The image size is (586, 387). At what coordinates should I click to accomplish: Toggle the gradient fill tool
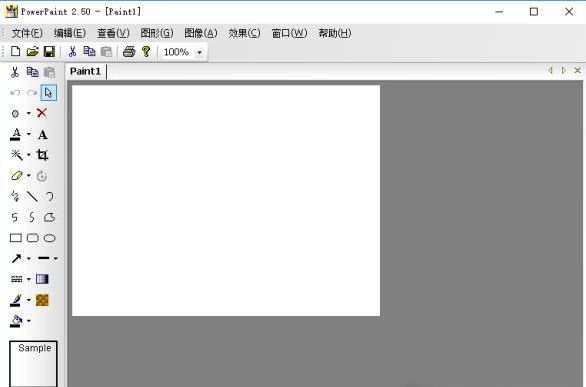(42, 279)
